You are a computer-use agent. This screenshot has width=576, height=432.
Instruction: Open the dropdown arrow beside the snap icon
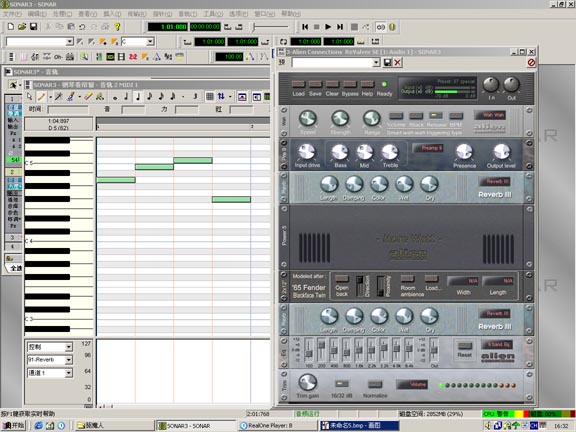[x=230, y=97]
